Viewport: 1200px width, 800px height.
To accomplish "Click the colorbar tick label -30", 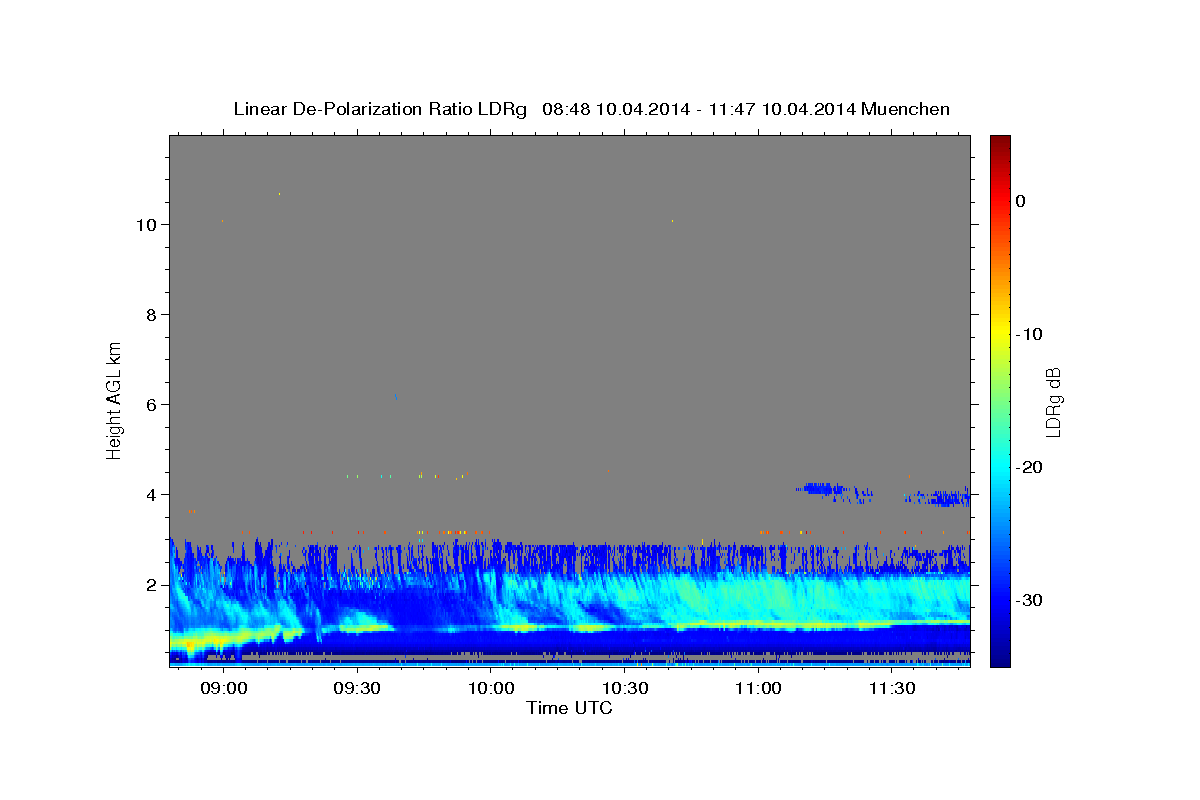I will (x=1029, y=600).
